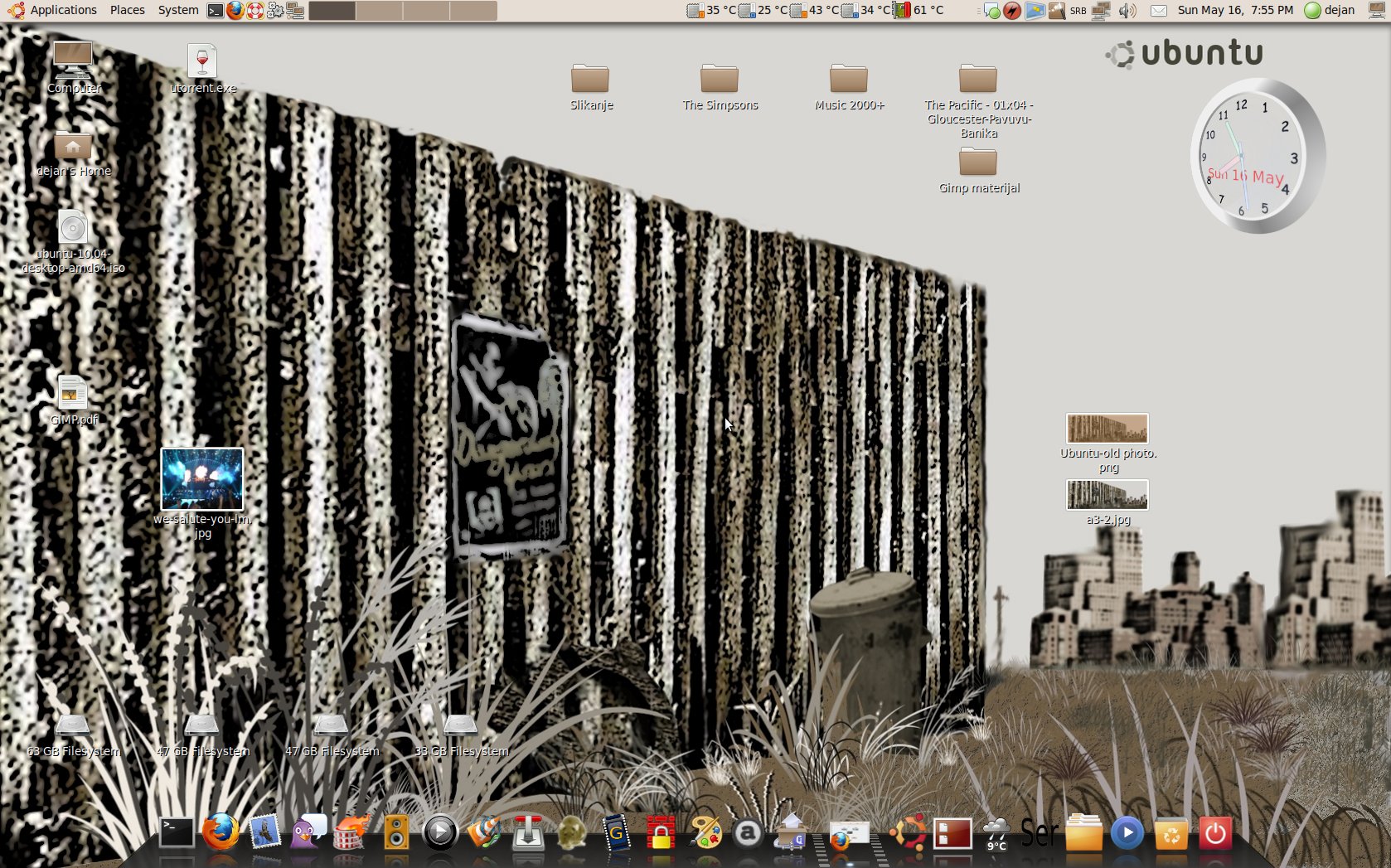The width and height of the screenshot is (1391, 868).
Task: Select the Slikanje folder
Action: (591, 86)
